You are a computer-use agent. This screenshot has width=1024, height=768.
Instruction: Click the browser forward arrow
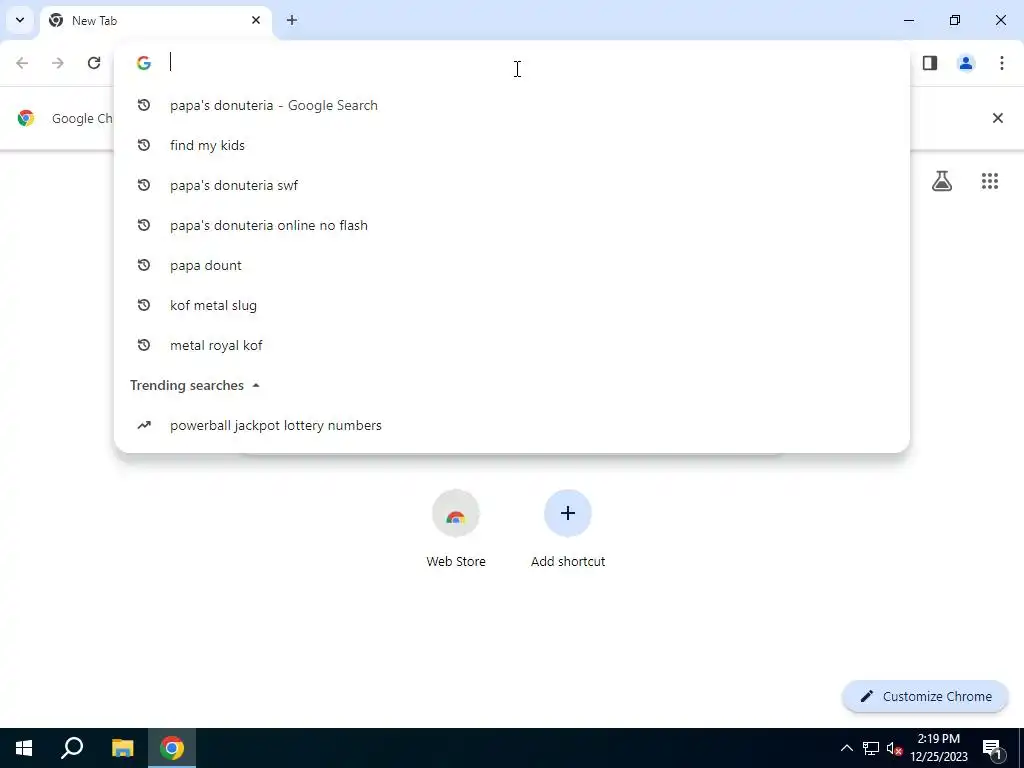pos(58,63)
